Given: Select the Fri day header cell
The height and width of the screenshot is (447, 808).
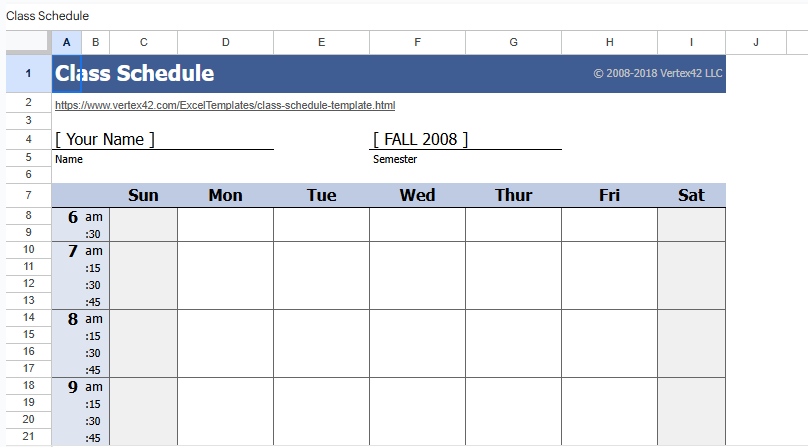Looking at the screenshot, I should tap(609, 196).
